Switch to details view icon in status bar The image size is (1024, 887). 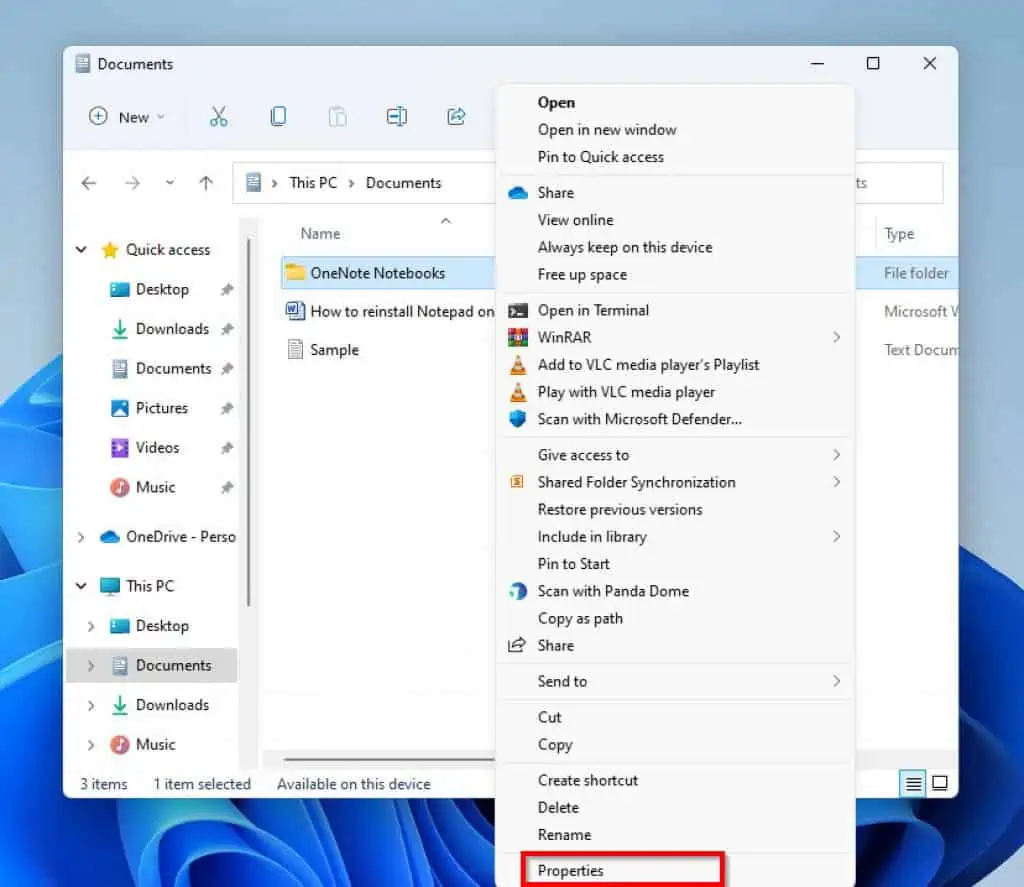(x=913, y=784)
